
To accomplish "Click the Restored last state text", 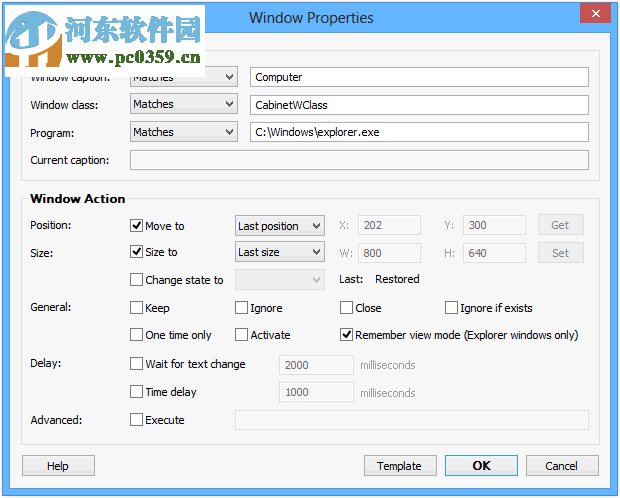I will click(397, 279).
